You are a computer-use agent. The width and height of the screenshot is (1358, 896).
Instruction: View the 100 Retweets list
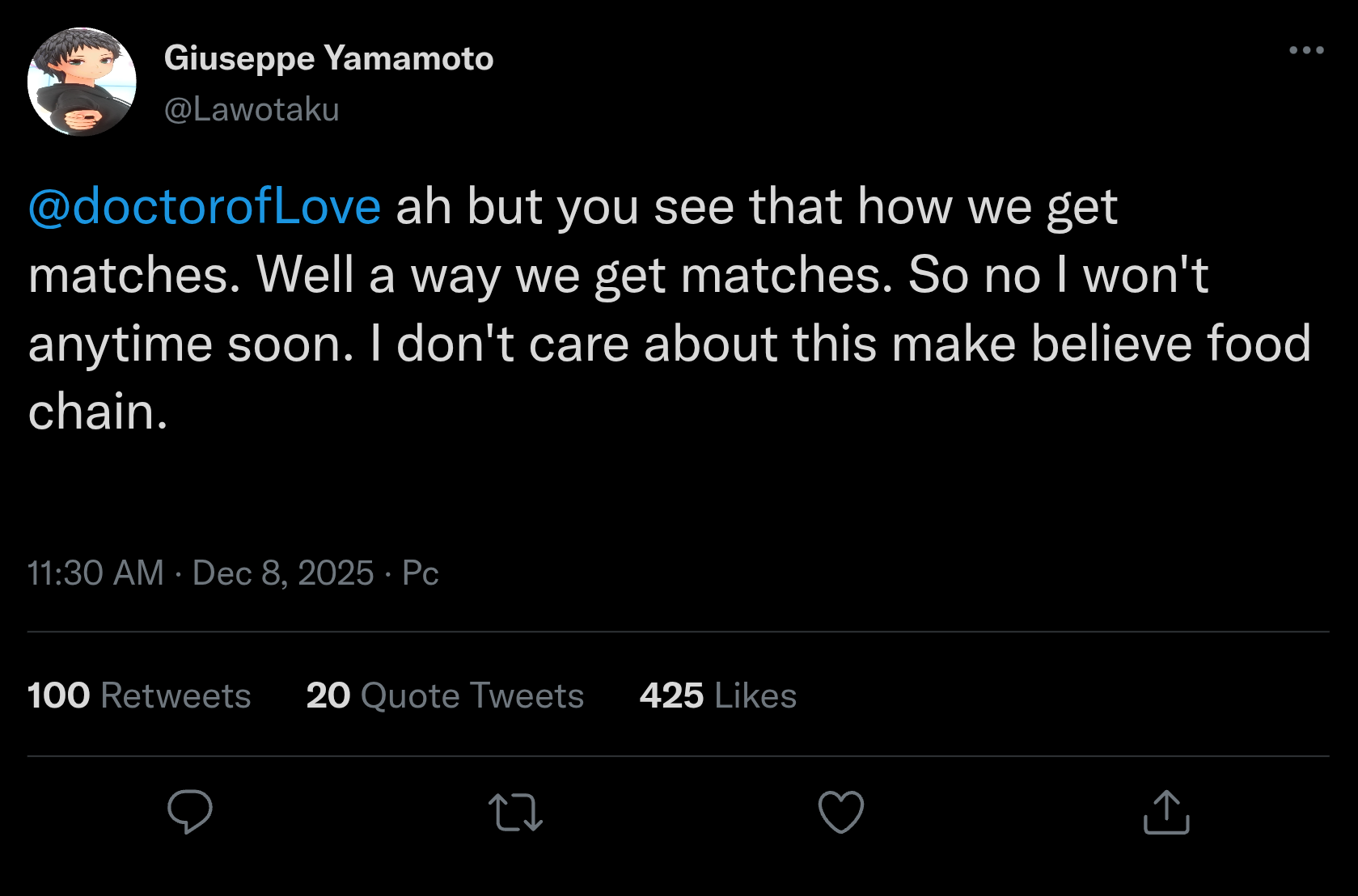point(139,695)
